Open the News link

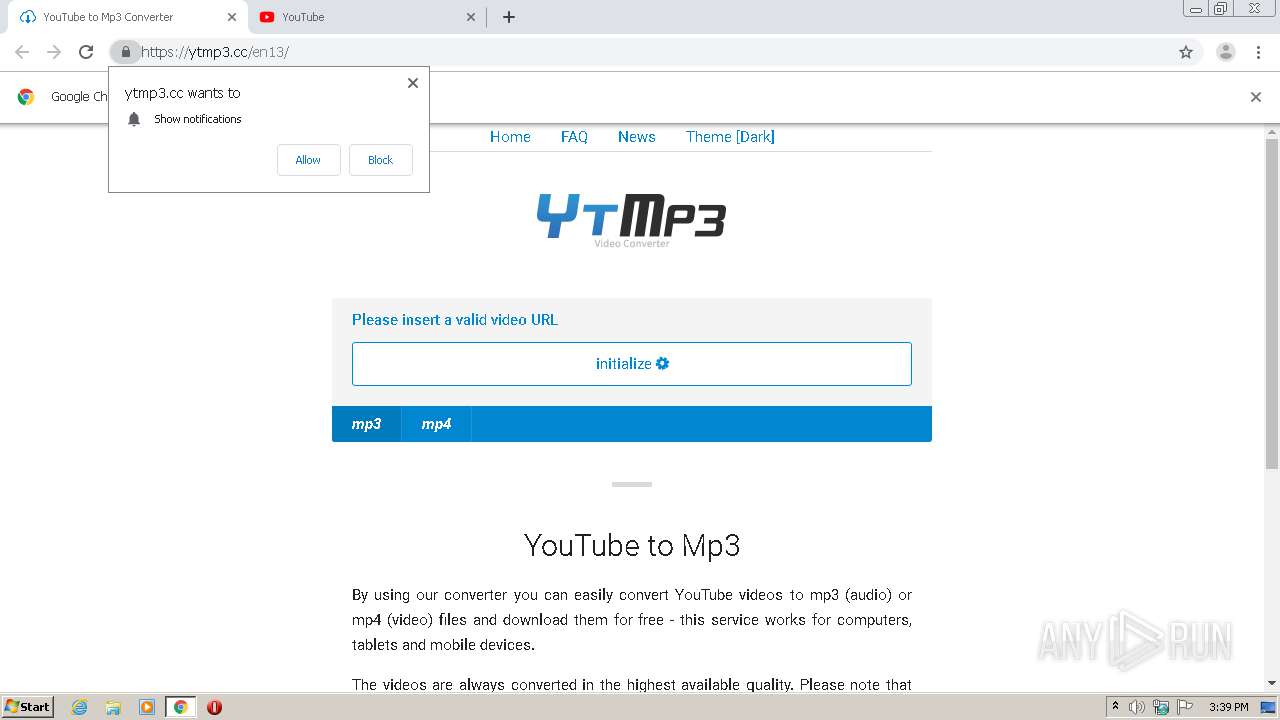(x=637, y=137)
